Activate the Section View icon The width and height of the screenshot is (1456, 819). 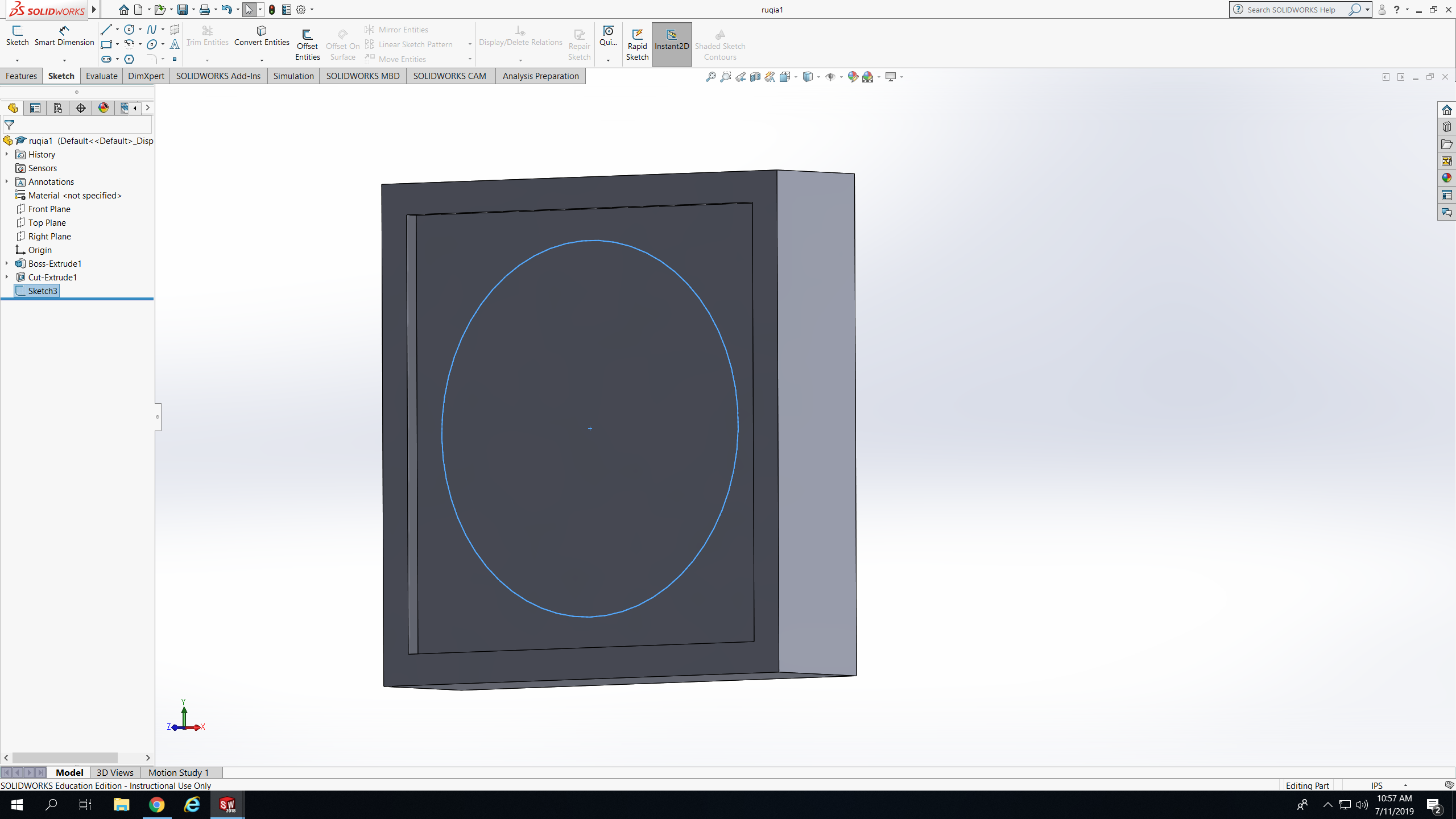755,77
